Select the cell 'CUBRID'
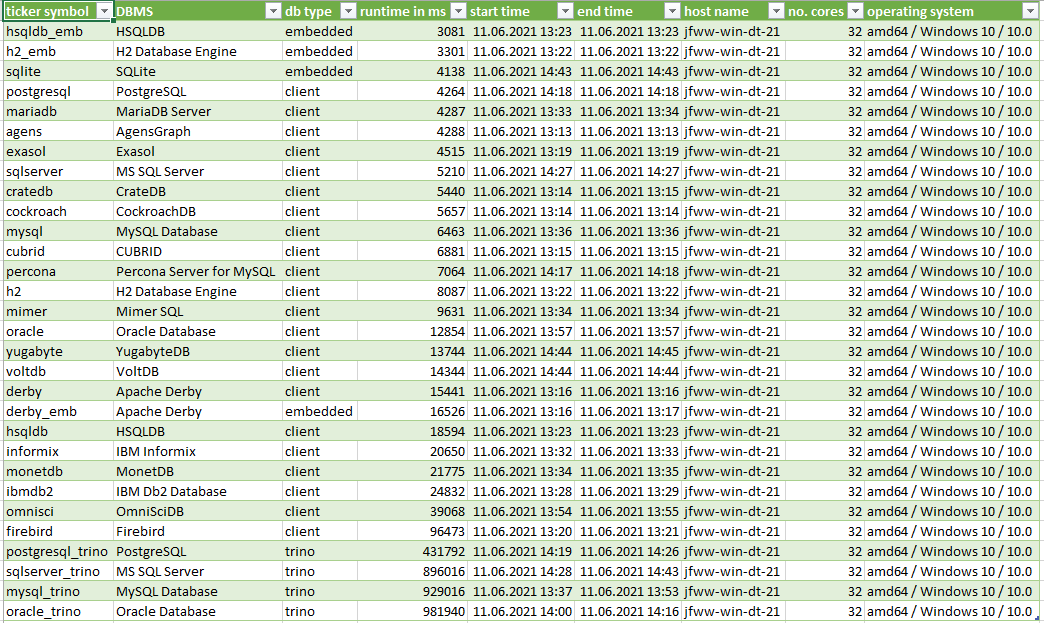1044x623 pixels. [198, 251]
